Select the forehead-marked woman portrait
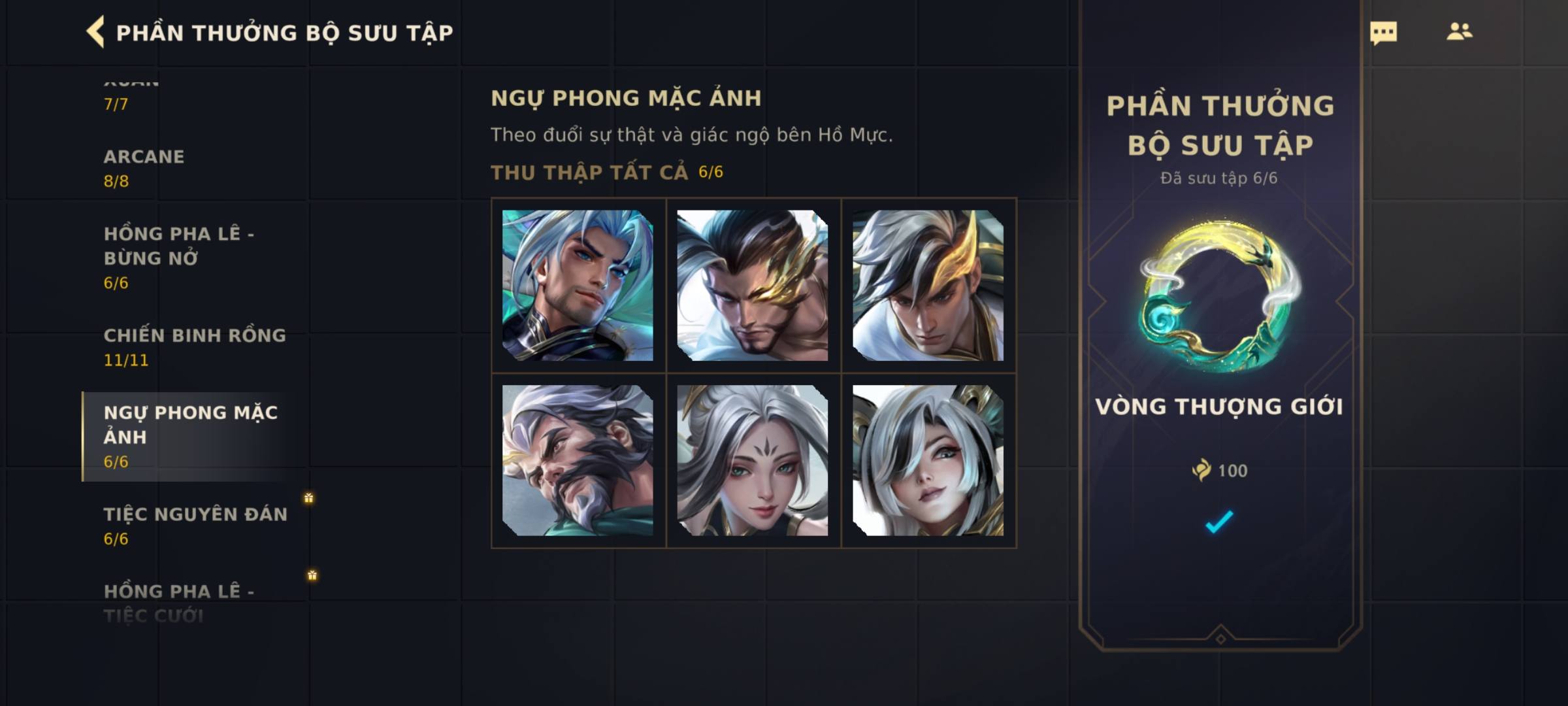 pyautogui.click(x=753, y=460)
